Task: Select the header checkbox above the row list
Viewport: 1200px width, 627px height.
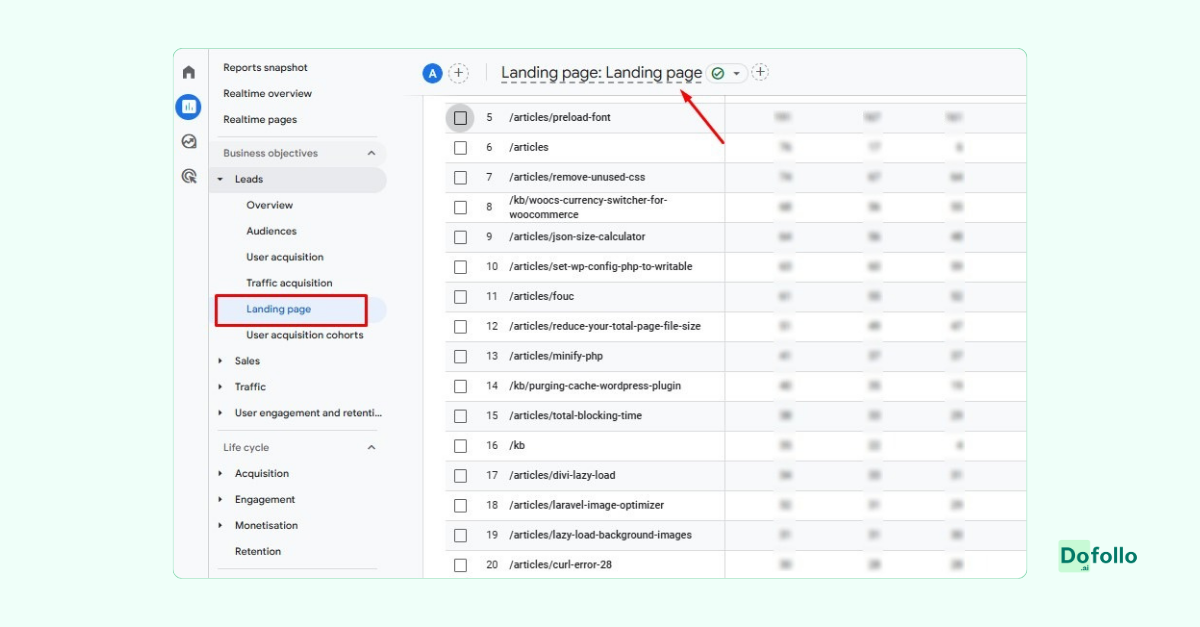Action: click(461, 117)
